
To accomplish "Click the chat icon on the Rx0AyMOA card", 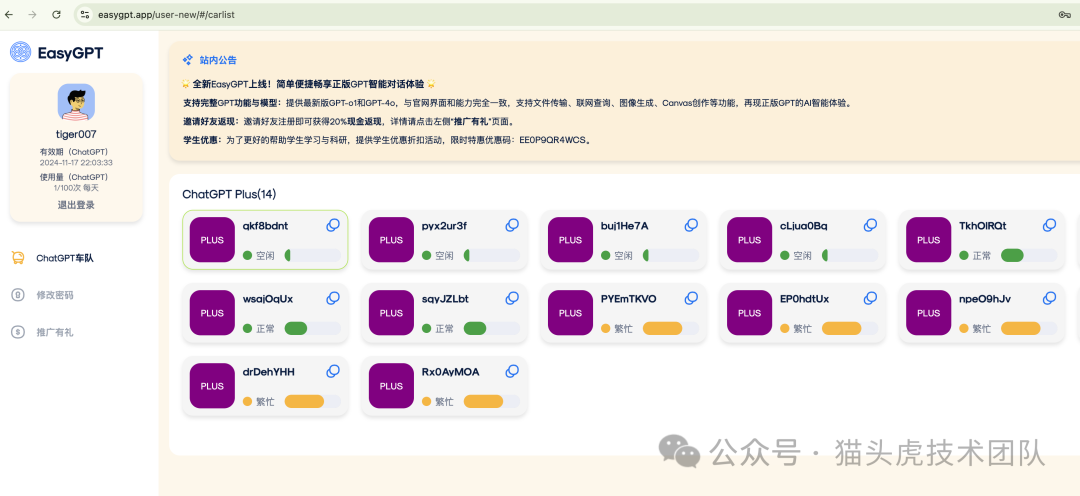I will 512,371.
